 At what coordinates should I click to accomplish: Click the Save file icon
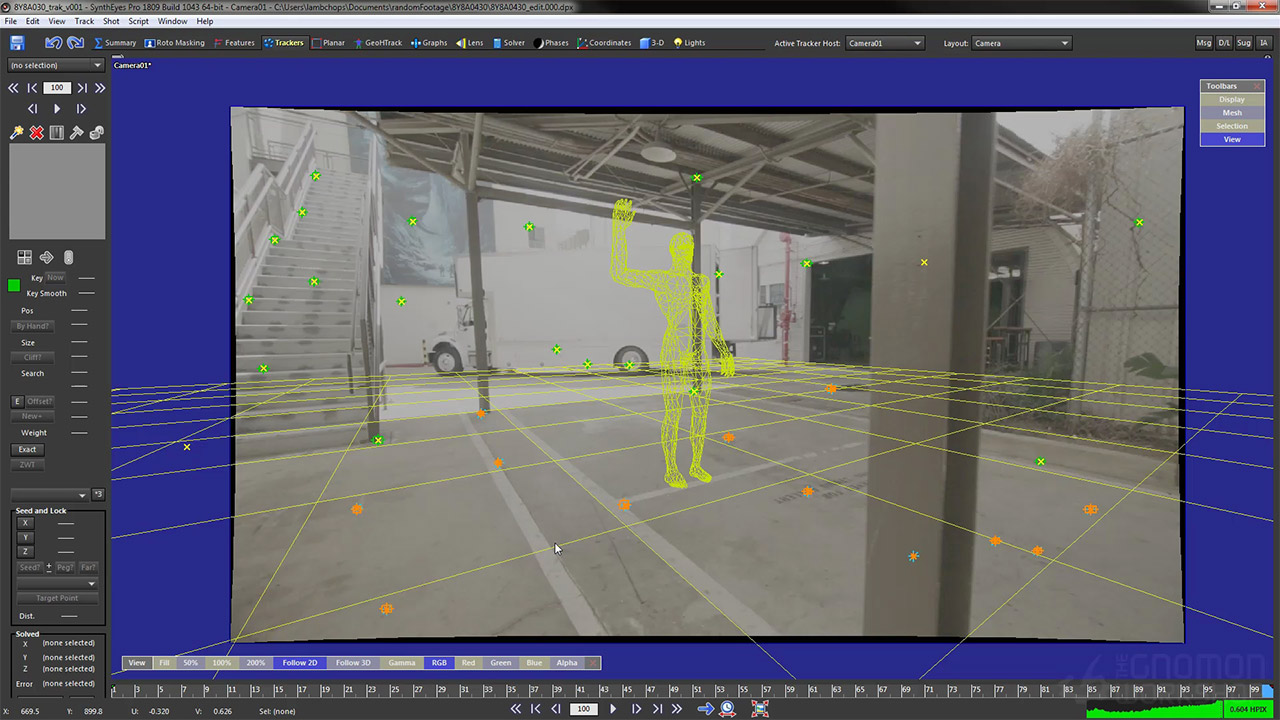point(17,43)
